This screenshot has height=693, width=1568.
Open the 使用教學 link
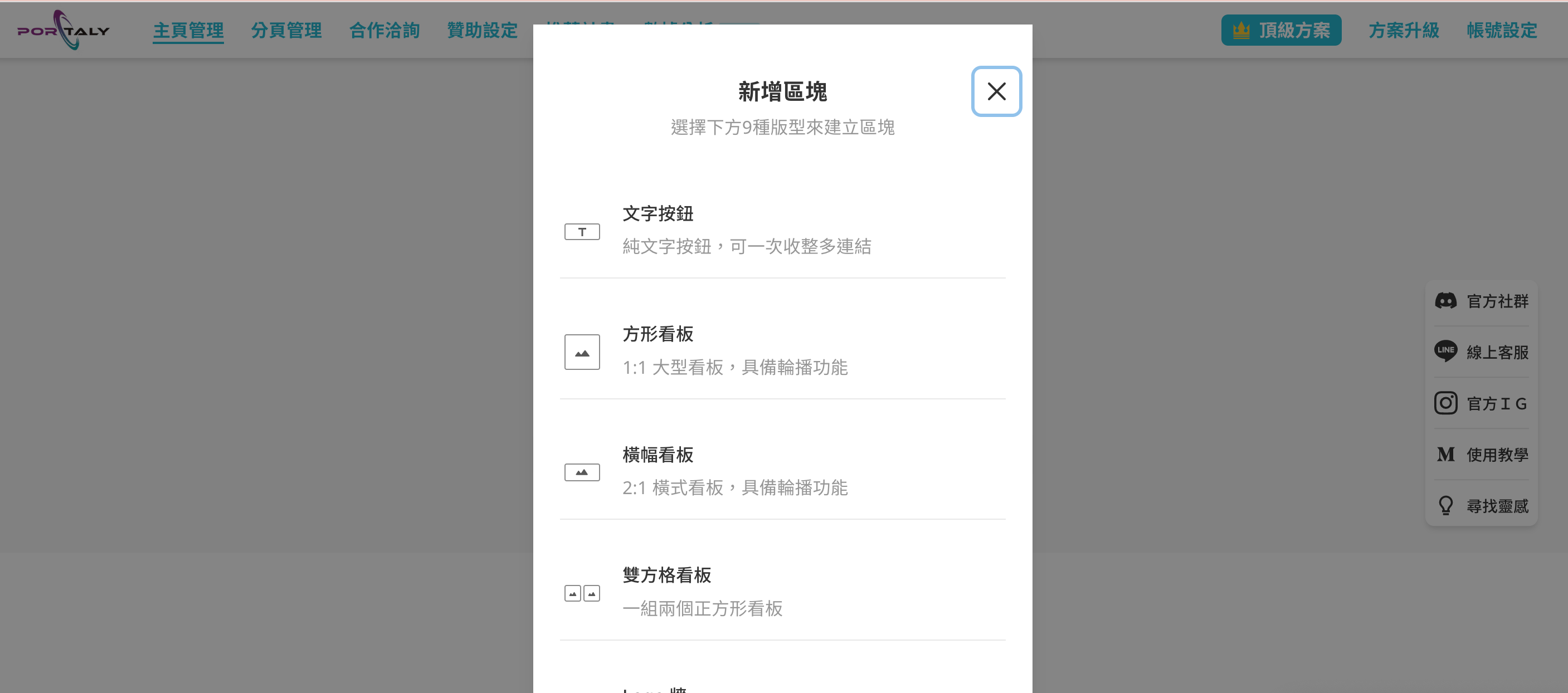pos(1481,455)
